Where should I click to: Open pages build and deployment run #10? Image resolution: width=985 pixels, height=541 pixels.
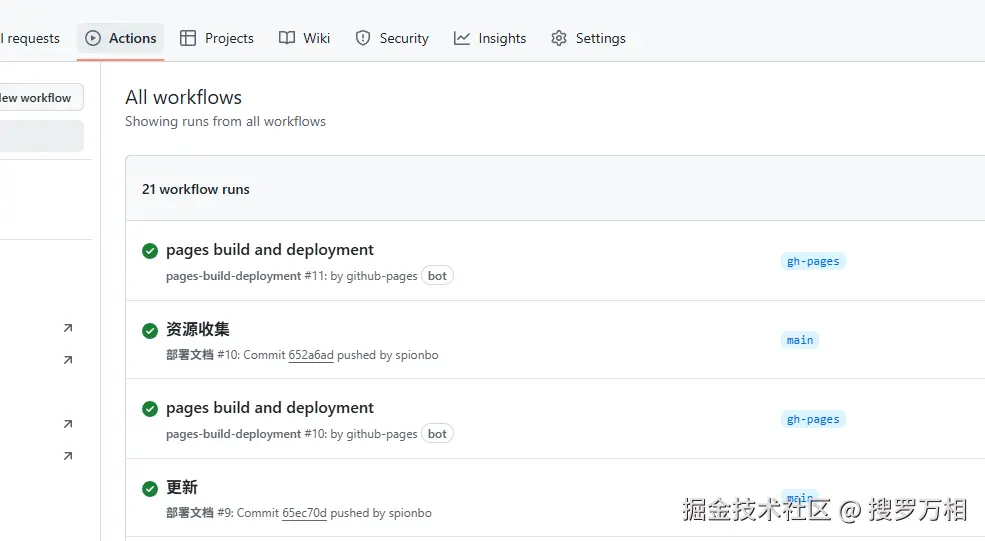pyautogui.click(x=270, y=408)
